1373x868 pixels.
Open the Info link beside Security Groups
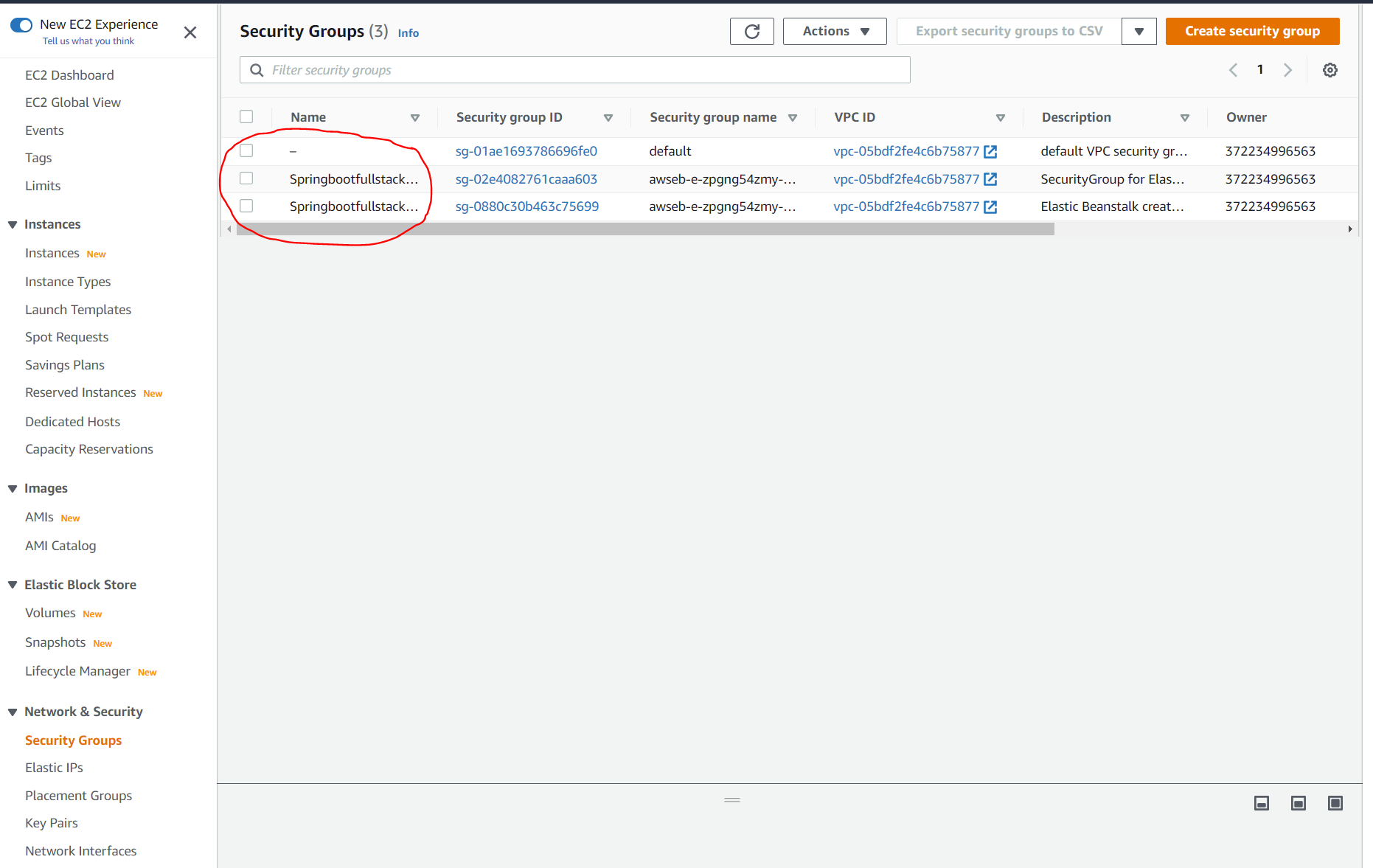[408, 32]
